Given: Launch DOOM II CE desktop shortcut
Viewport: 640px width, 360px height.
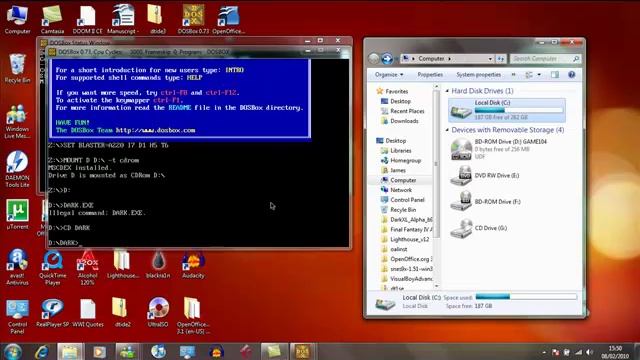Looking at the screenshot, I should (87, 18).
